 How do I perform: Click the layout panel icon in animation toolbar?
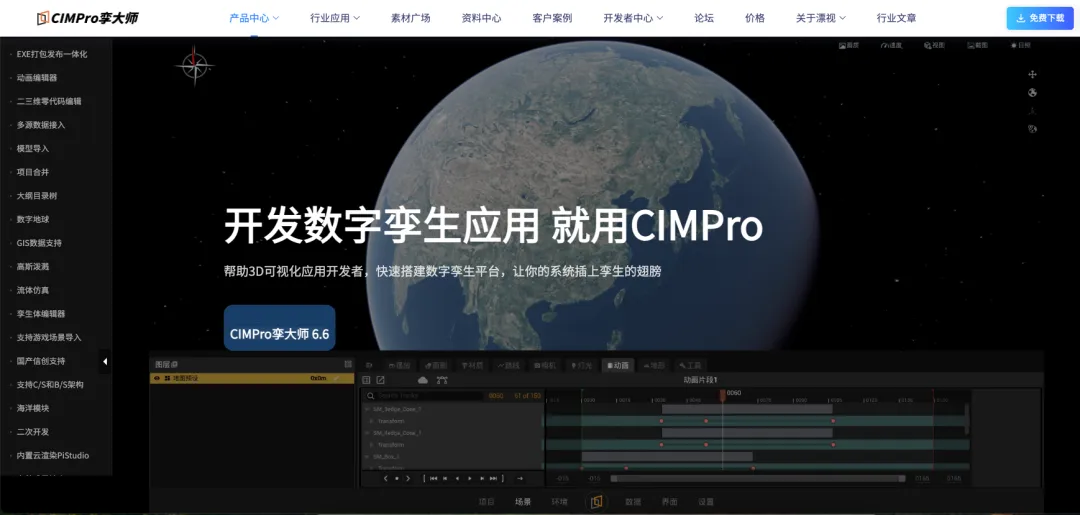coord(366,380)
